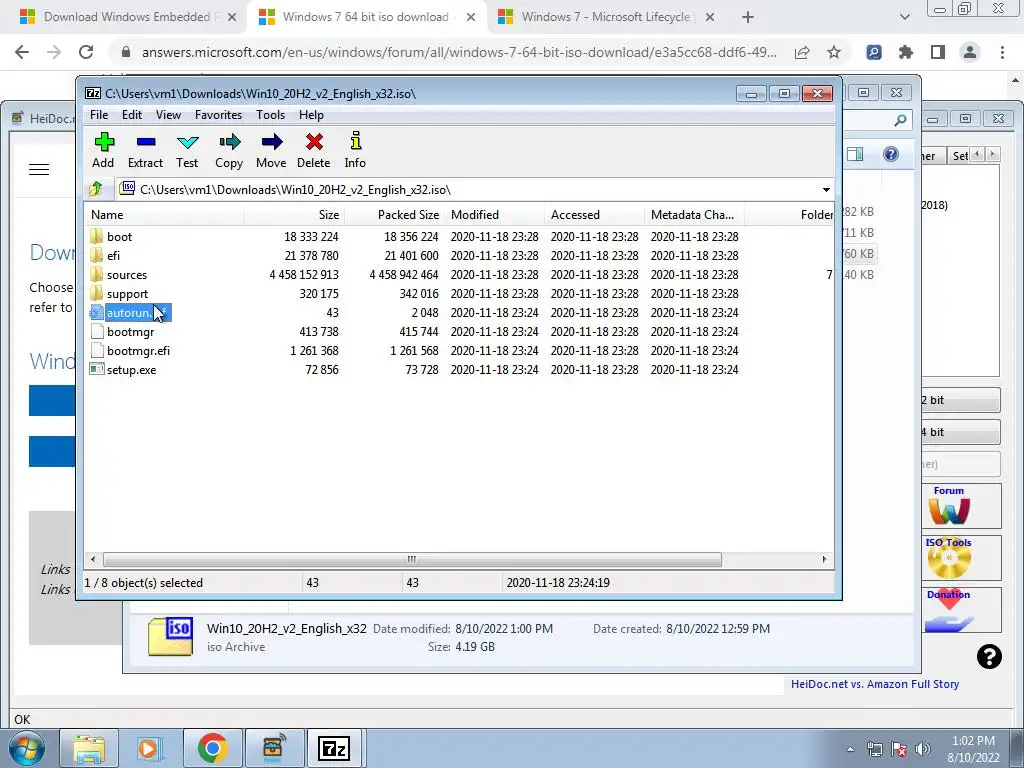Select the support folder icon

pyautogui.click(x=97, y=293)
